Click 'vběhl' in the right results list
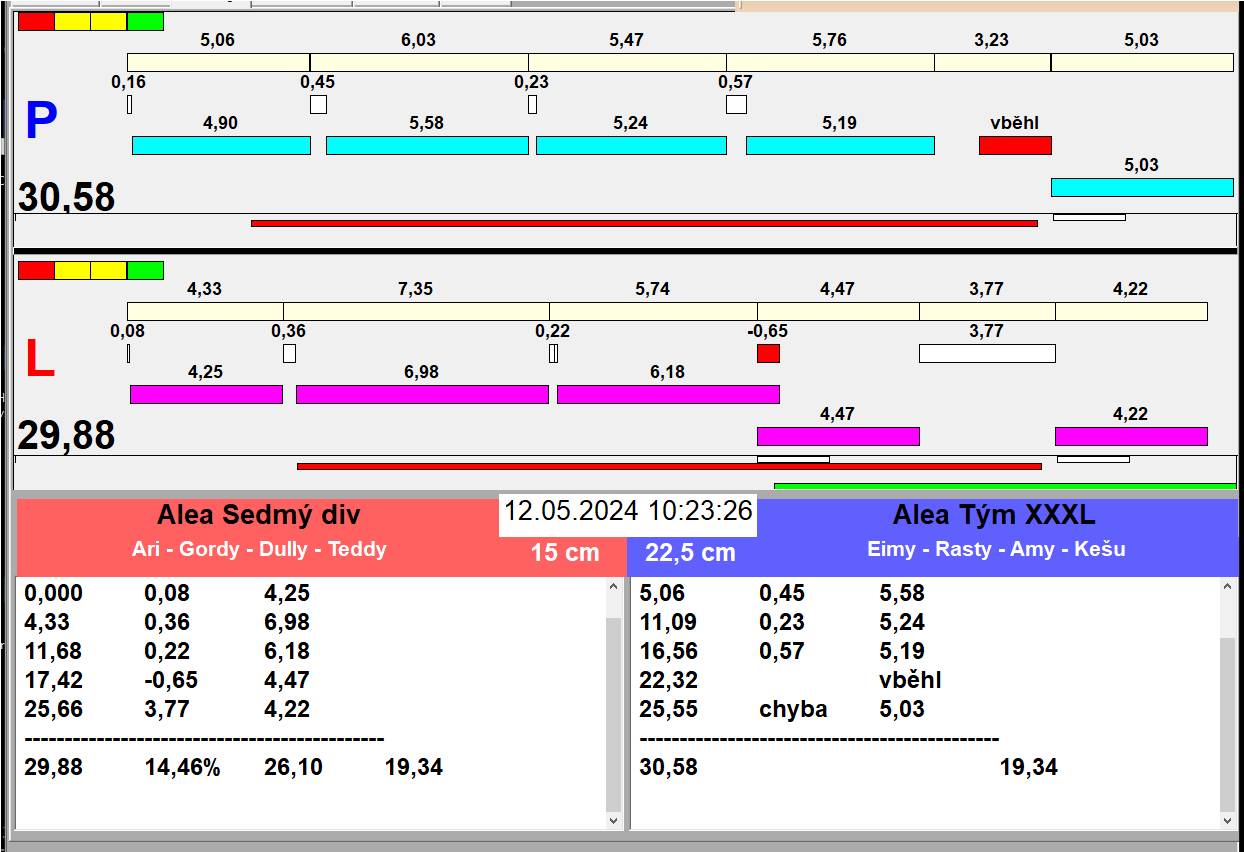The width and height of the screenshot is (1244, 852). click(910, 681)
